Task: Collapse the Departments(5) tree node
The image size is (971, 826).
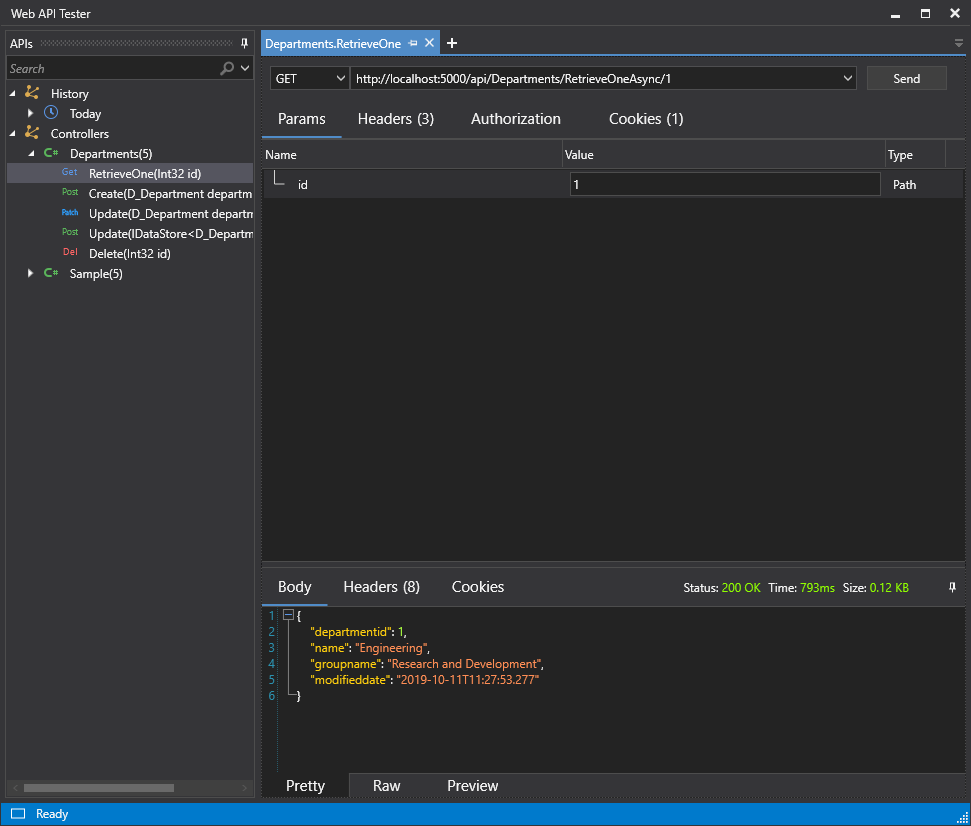Action: [31, 153]
